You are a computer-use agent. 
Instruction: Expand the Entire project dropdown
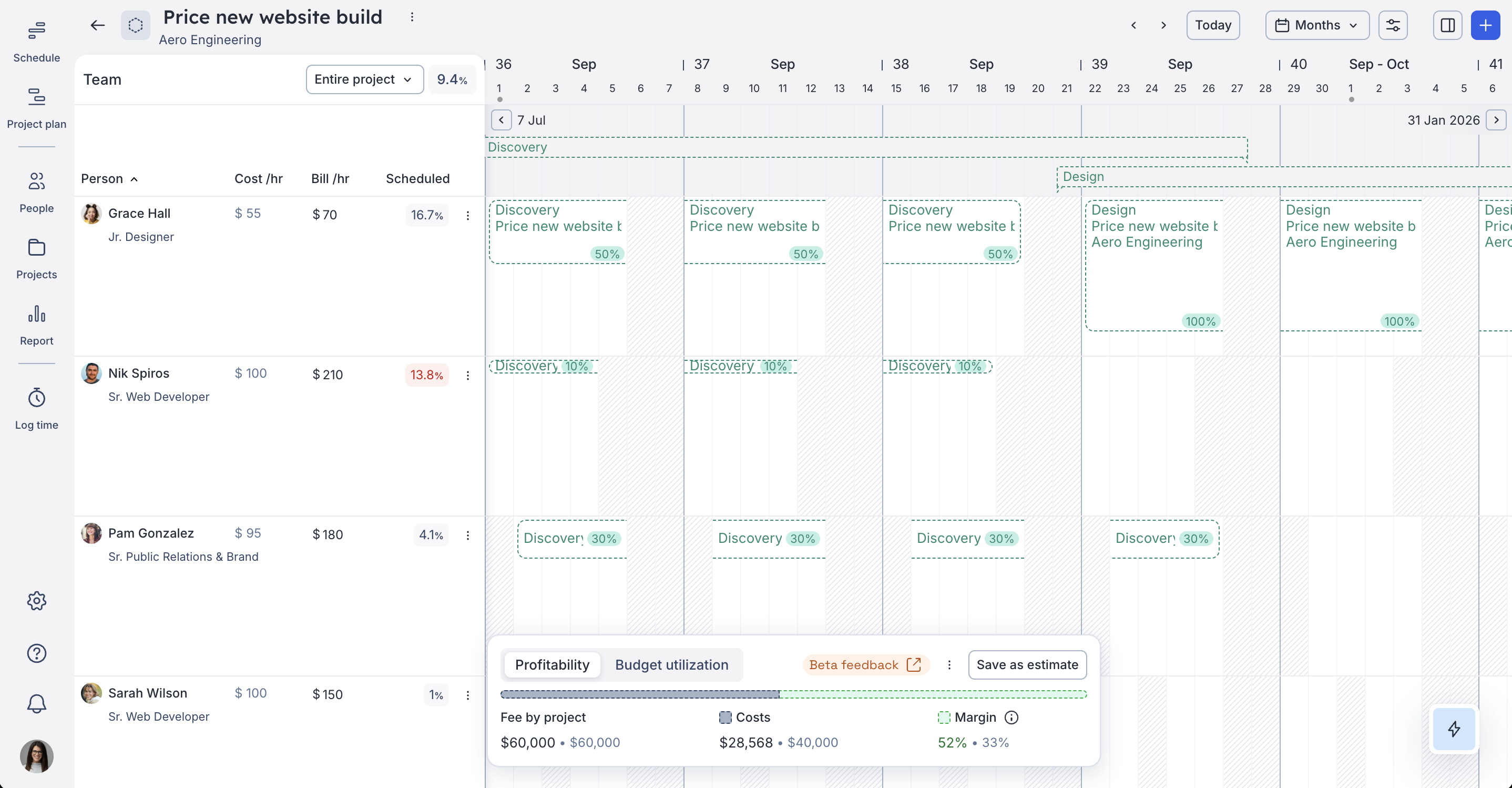click(364, 79)
